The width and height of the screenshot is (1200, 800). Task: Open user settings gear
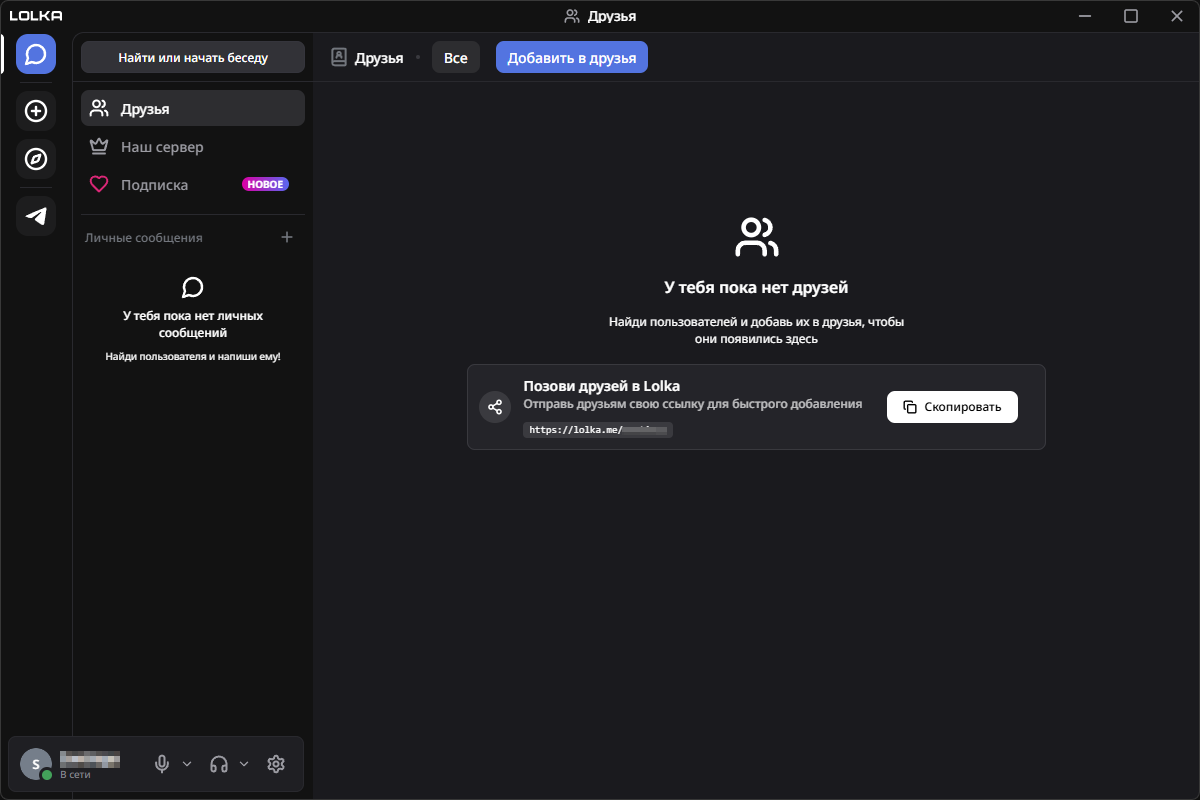click(276, 764)
